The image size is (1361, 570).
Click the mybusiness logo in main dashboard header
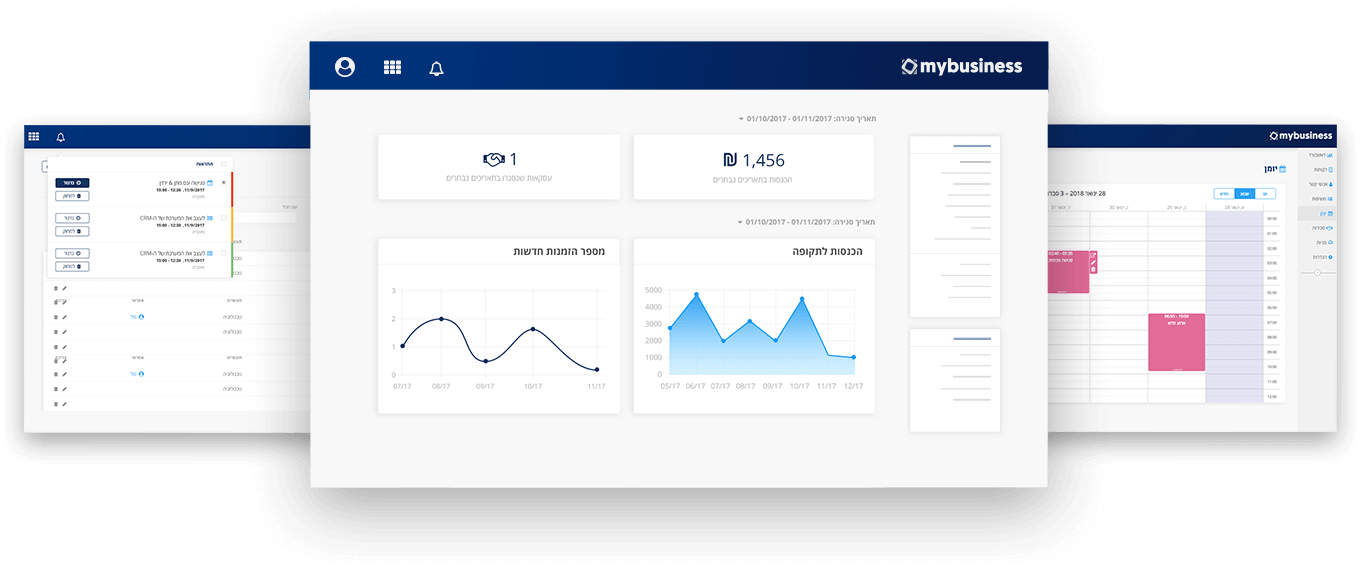(x=961, y=66)
